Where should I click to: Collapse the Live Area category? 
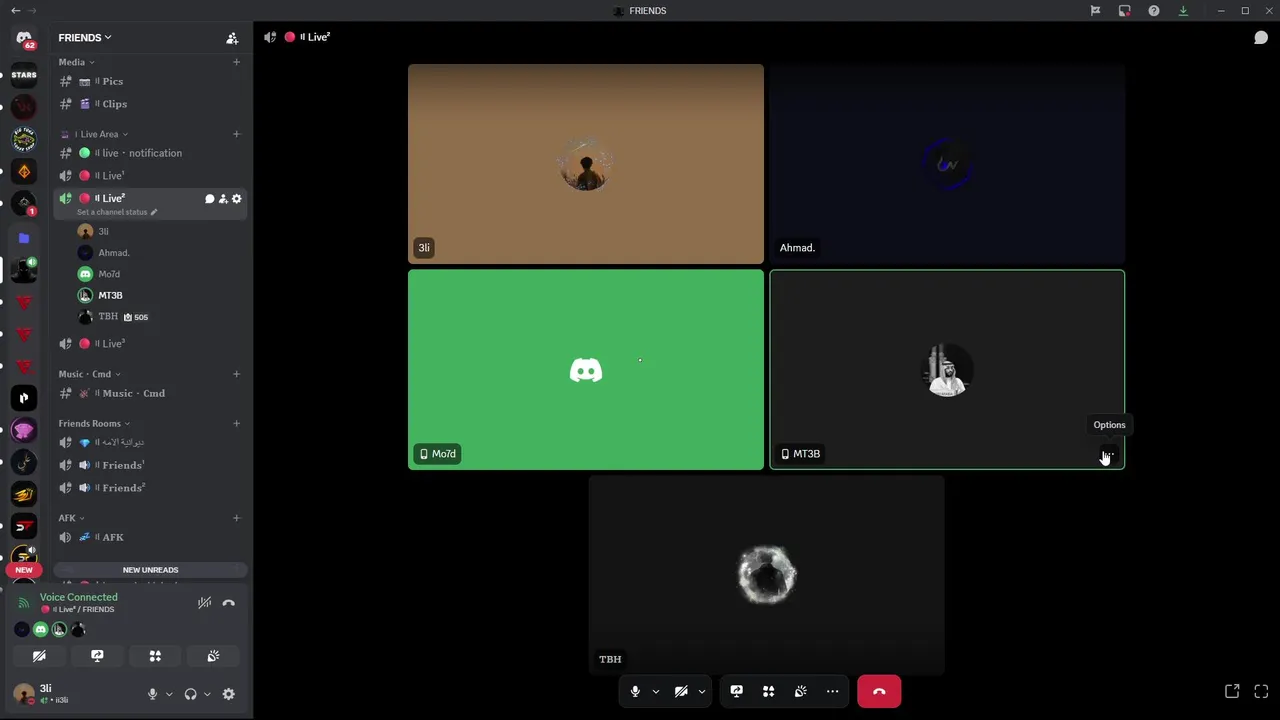[x=101, y=134]
